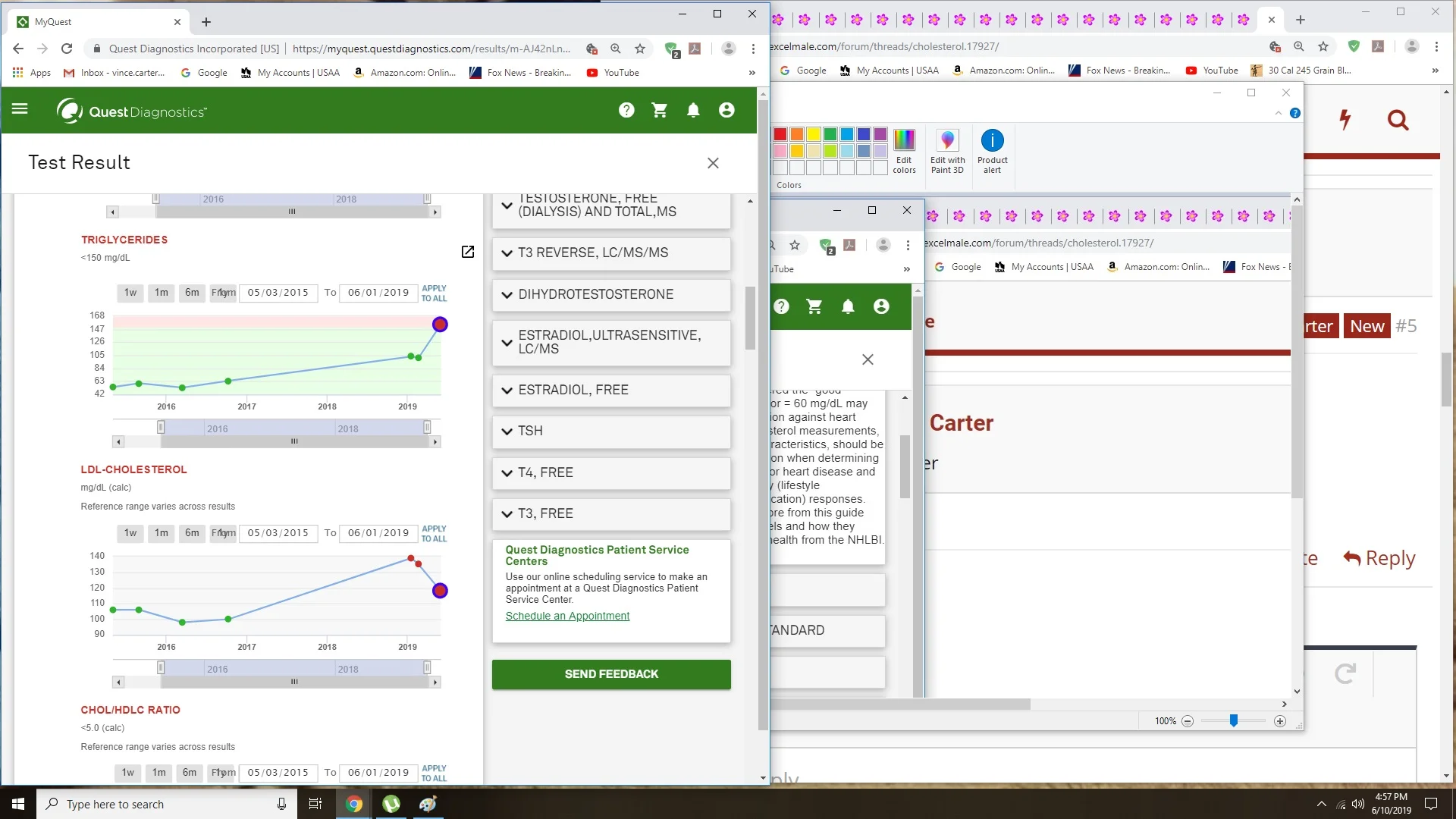
Task: Select 1w range on LDL-Cholesterol chart
Action: (x=130, y=533)
